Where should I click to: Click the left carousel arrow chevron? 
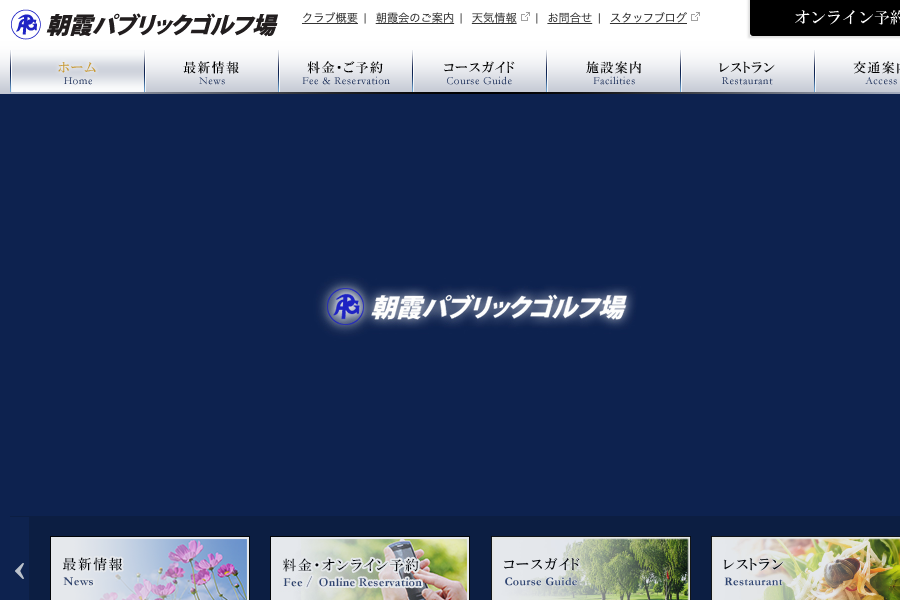(19, 571)
